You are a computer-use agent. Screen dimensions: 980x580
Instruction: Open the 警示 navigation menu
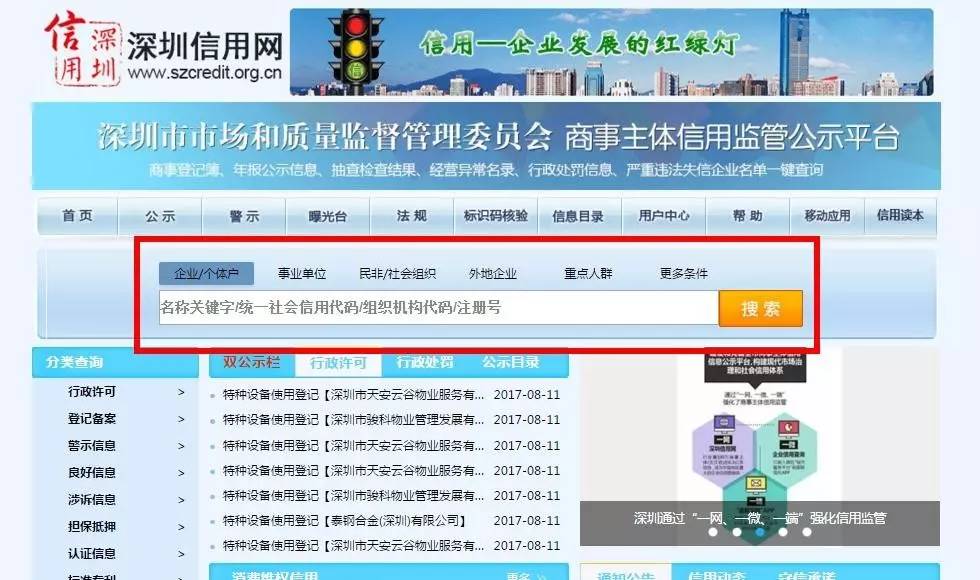pyautogui.click(x=244, y=216)
